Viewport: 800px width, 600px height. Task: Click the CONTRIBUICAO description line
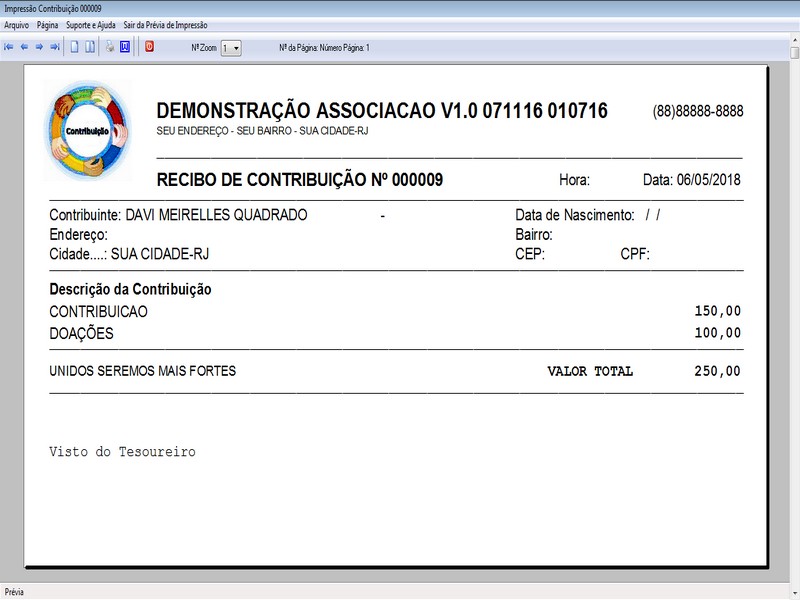tap(98, 311)
